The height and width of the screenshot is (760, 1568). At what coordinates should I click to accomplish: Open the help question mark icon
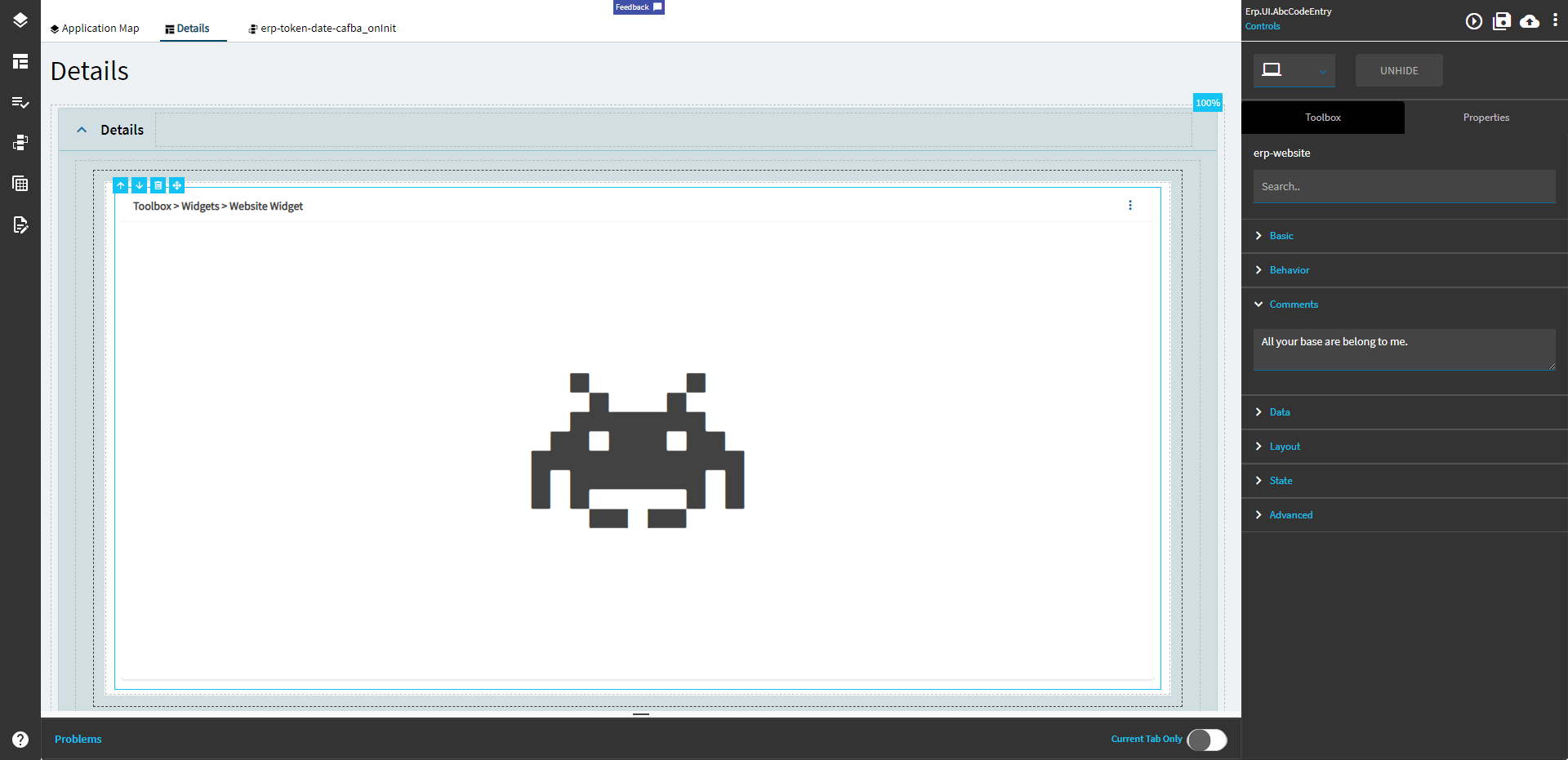(x=20, y=740)
